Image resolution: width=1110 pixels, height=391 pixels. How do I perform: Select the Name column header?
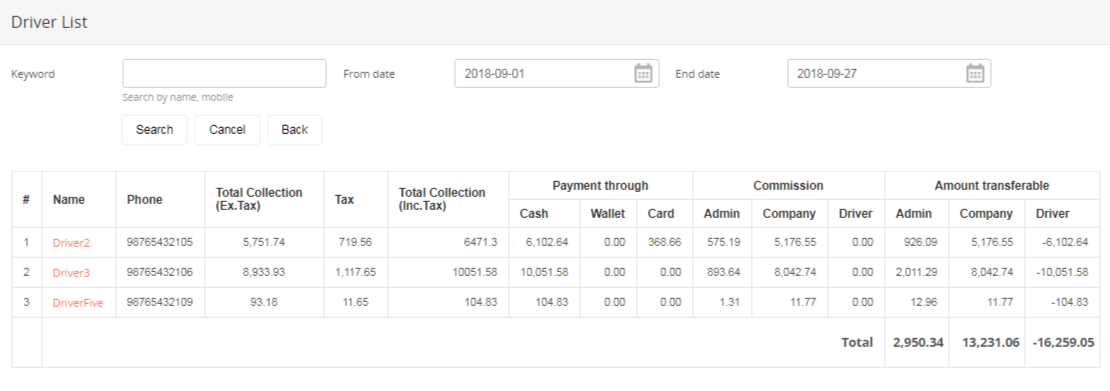[x=69, y=200]
